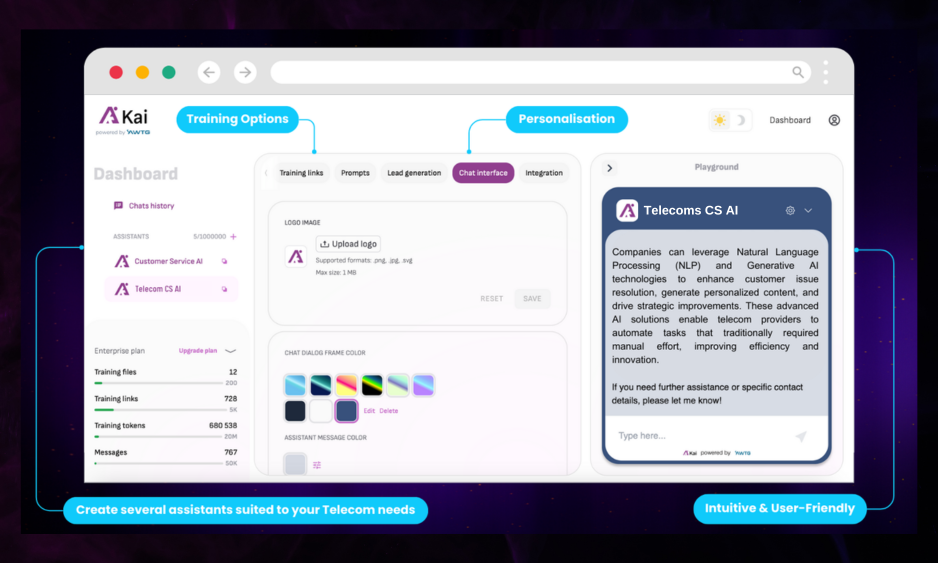Click the Training links value 728
Viewport: 938px width, 563px height.
[230, 399]
